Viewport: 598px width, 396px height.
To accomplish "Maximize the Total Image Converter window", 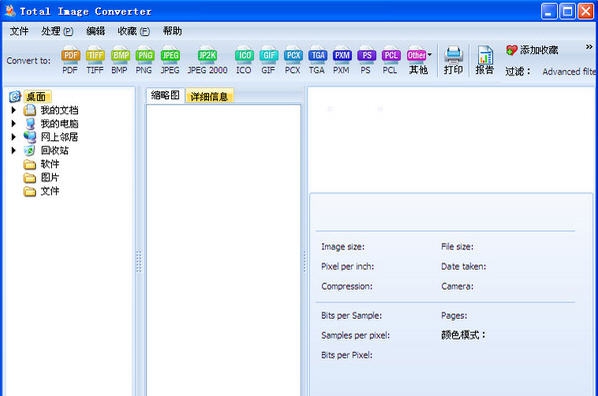I will tap(567, 11).
